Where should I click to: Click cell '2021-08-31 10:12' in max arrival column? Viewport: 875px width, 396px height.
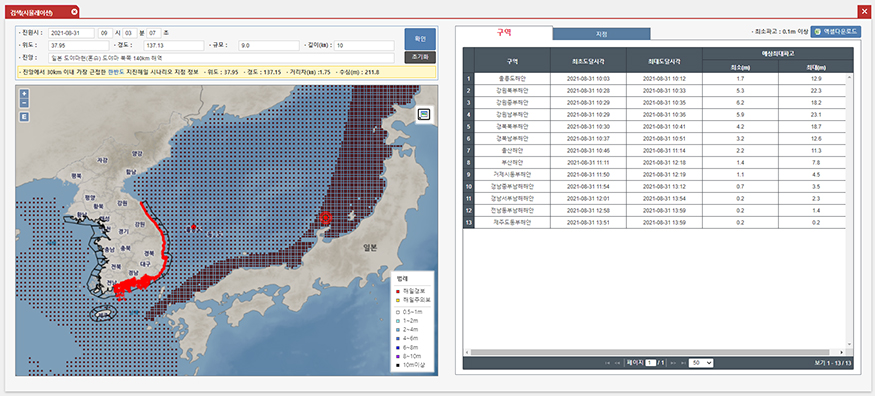(x=665, y=79)
